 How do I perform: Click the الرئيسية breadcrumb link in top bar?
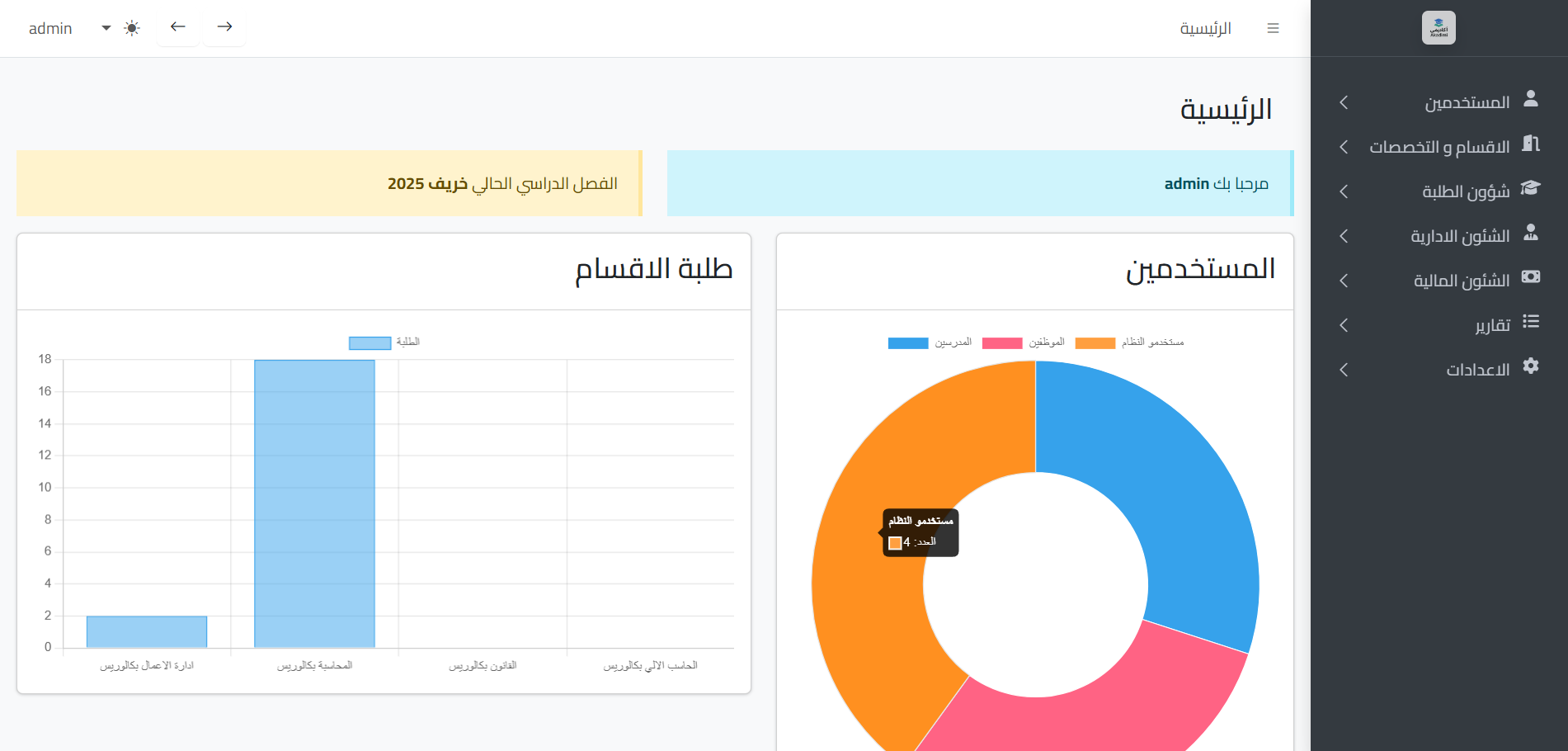1205,28
